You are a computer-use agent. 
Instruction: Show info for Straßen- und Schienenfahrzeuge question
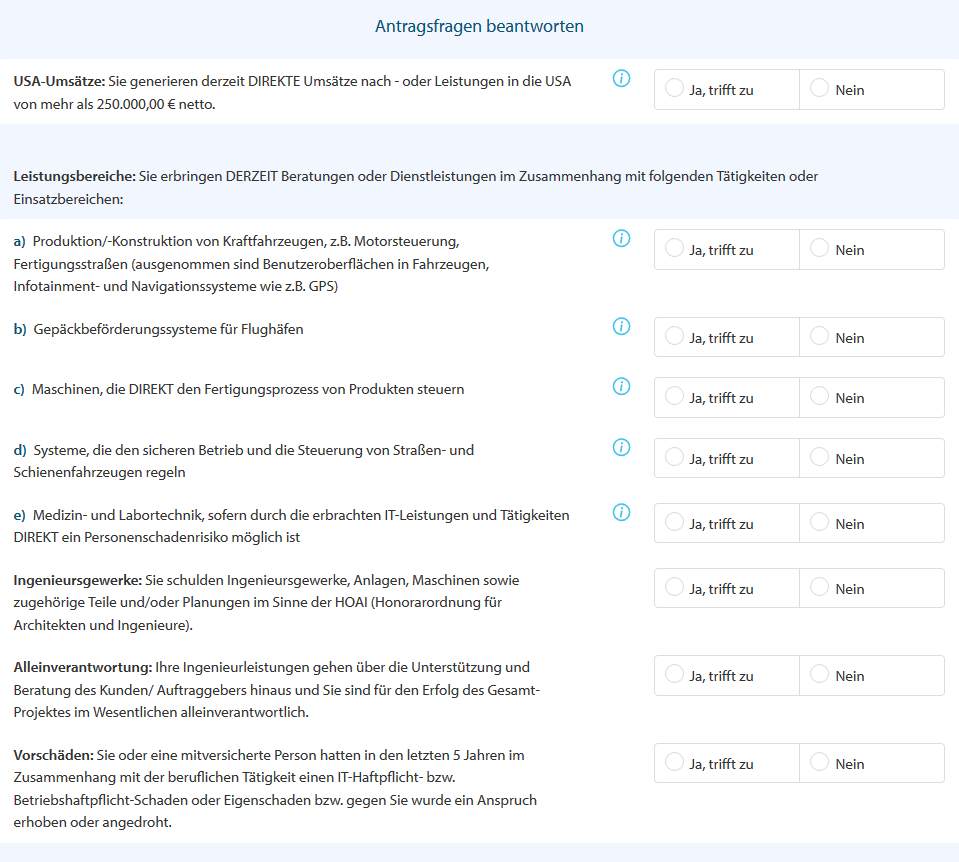[x=621, y=447]
